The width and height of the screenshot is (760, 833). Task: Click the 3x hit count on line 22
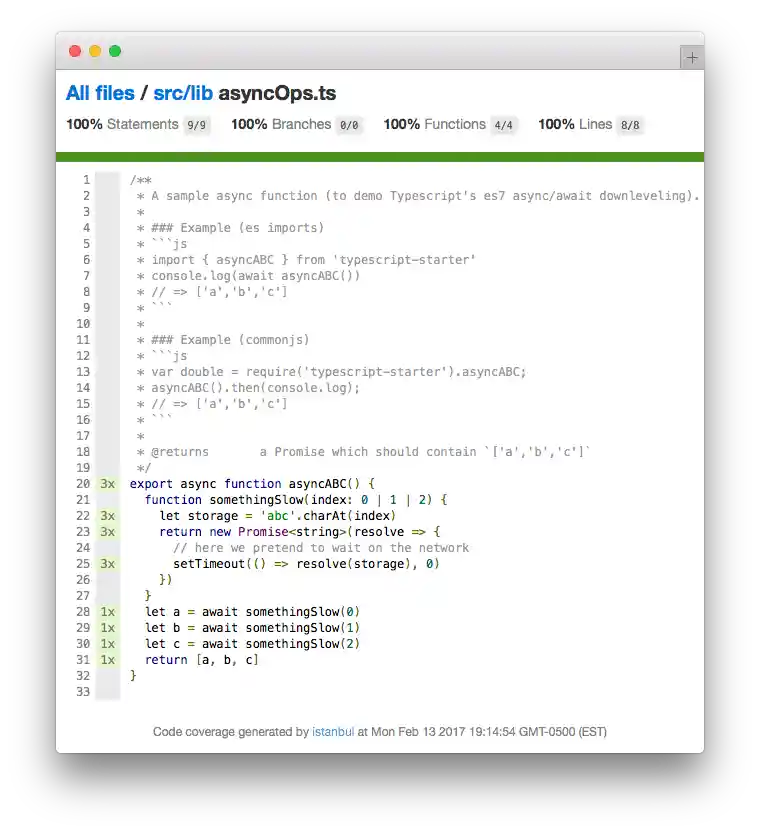click(x=108, y=516)
